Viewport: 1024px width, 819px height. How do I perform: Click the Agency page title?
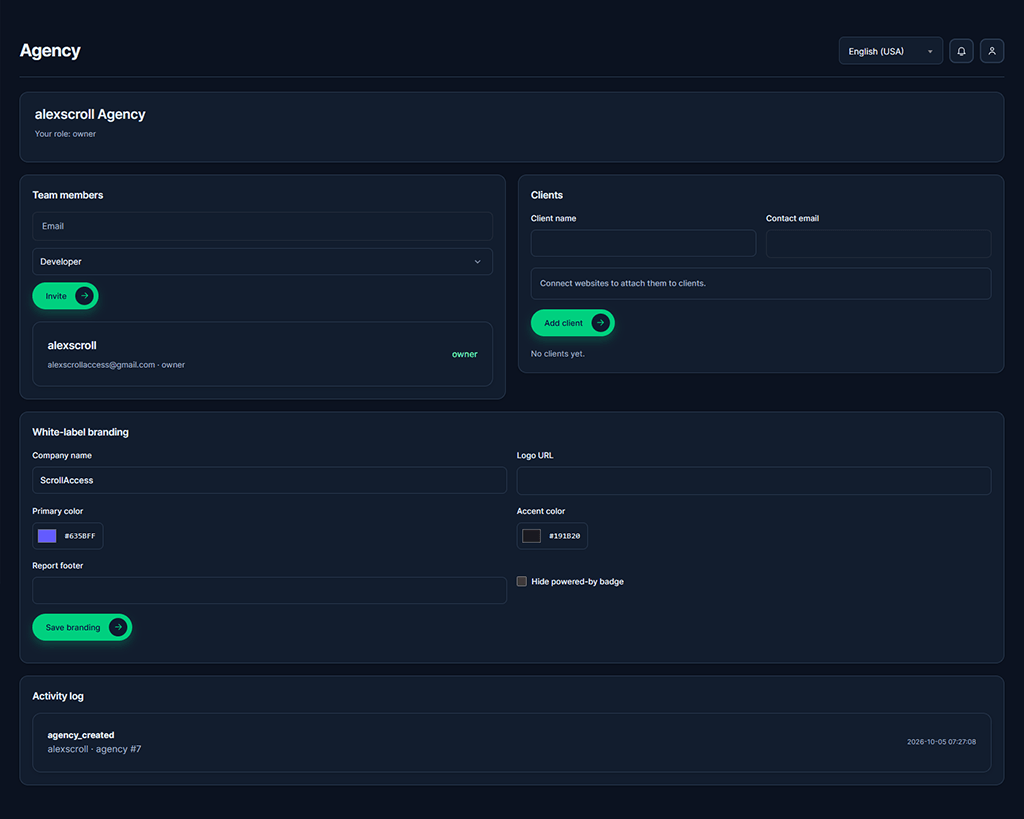pos(50,51)
